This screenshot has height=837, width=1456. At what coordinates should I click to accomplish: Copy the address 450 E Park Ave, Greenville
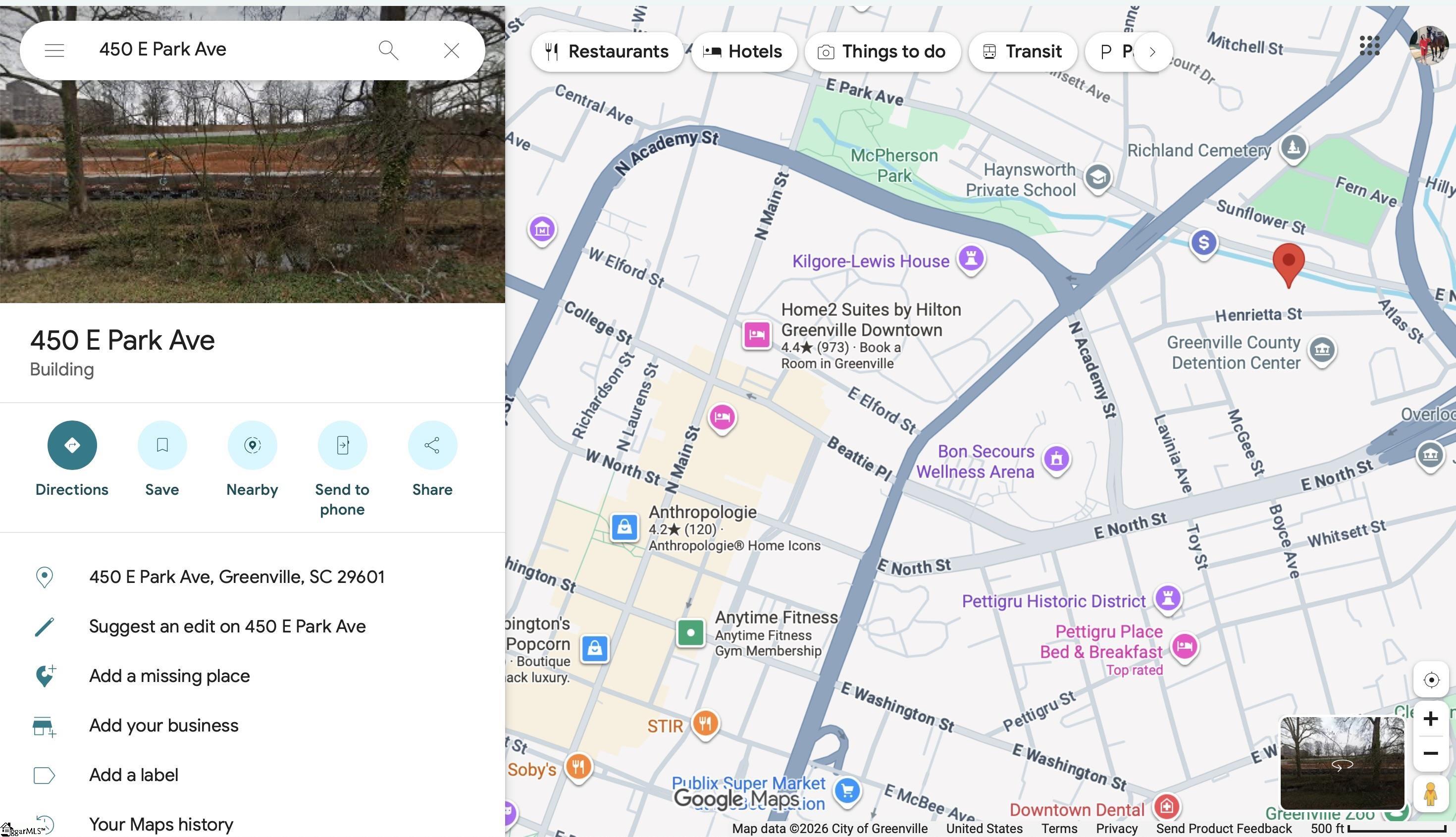(237, 576)
